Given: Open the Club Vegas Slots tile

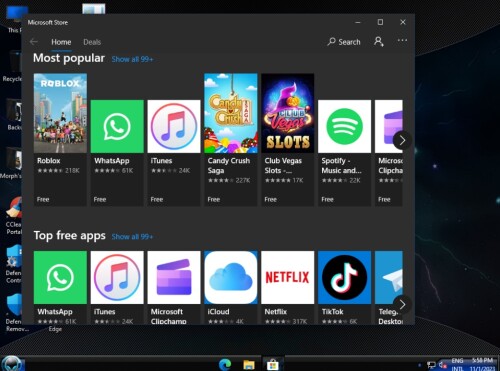Looking at the screenshot, I should coord(288,139).
